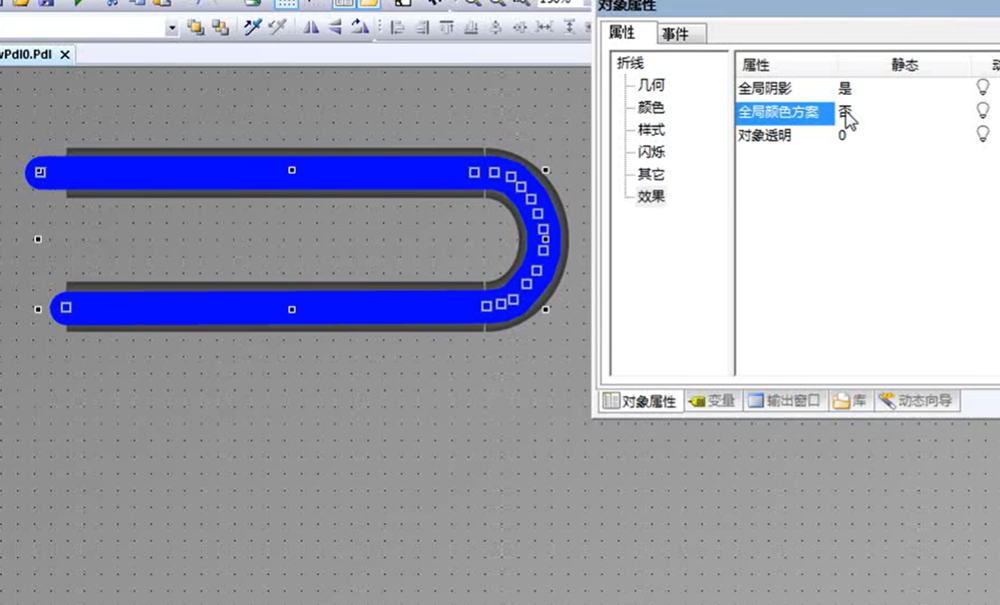The image size is (1000, 605).
Task: Close the Pdl0.Pdl document tab
Action: [x=65, y=55]
